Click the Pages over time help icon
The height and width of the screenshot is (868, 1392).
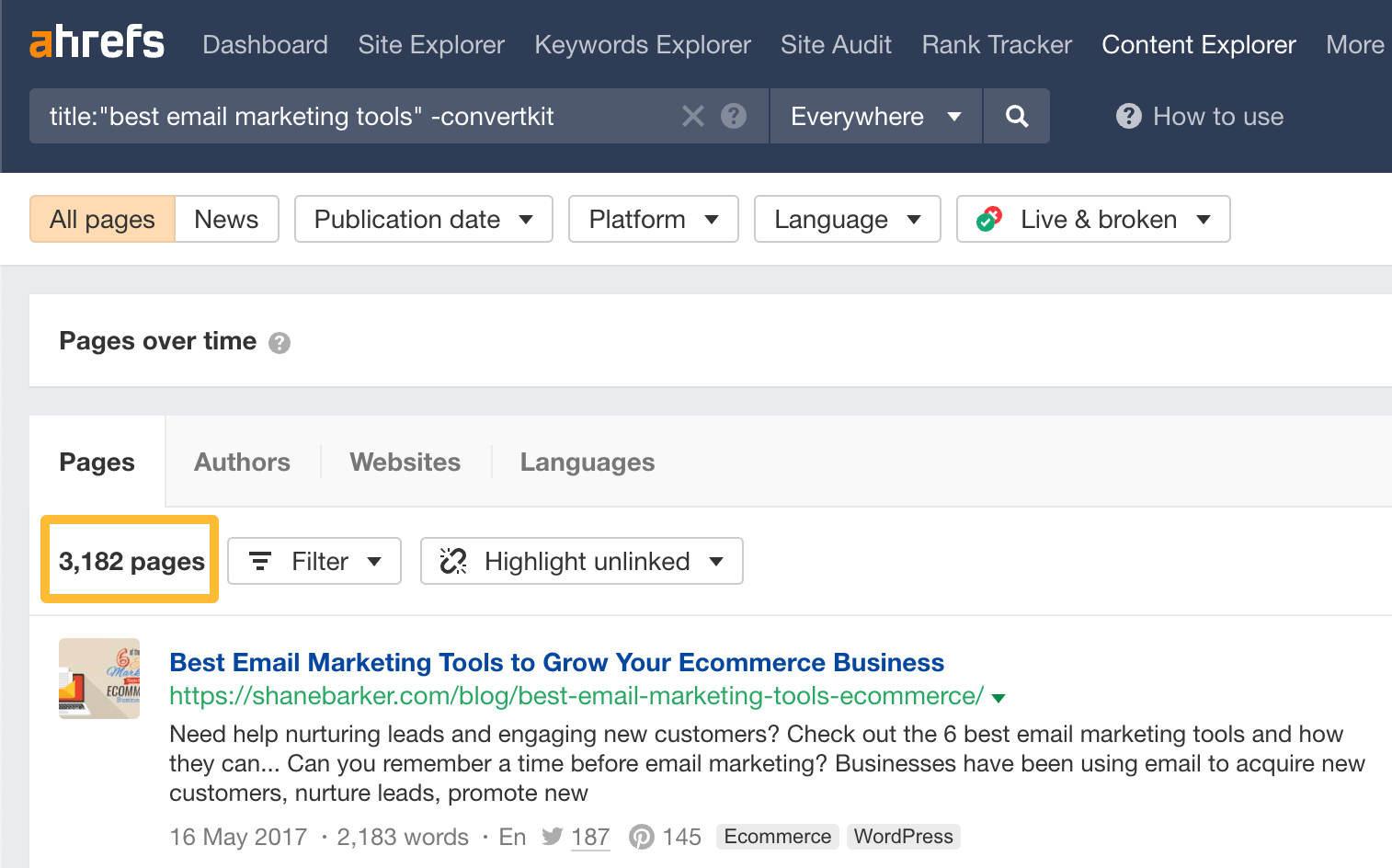(x=280, y=342)
